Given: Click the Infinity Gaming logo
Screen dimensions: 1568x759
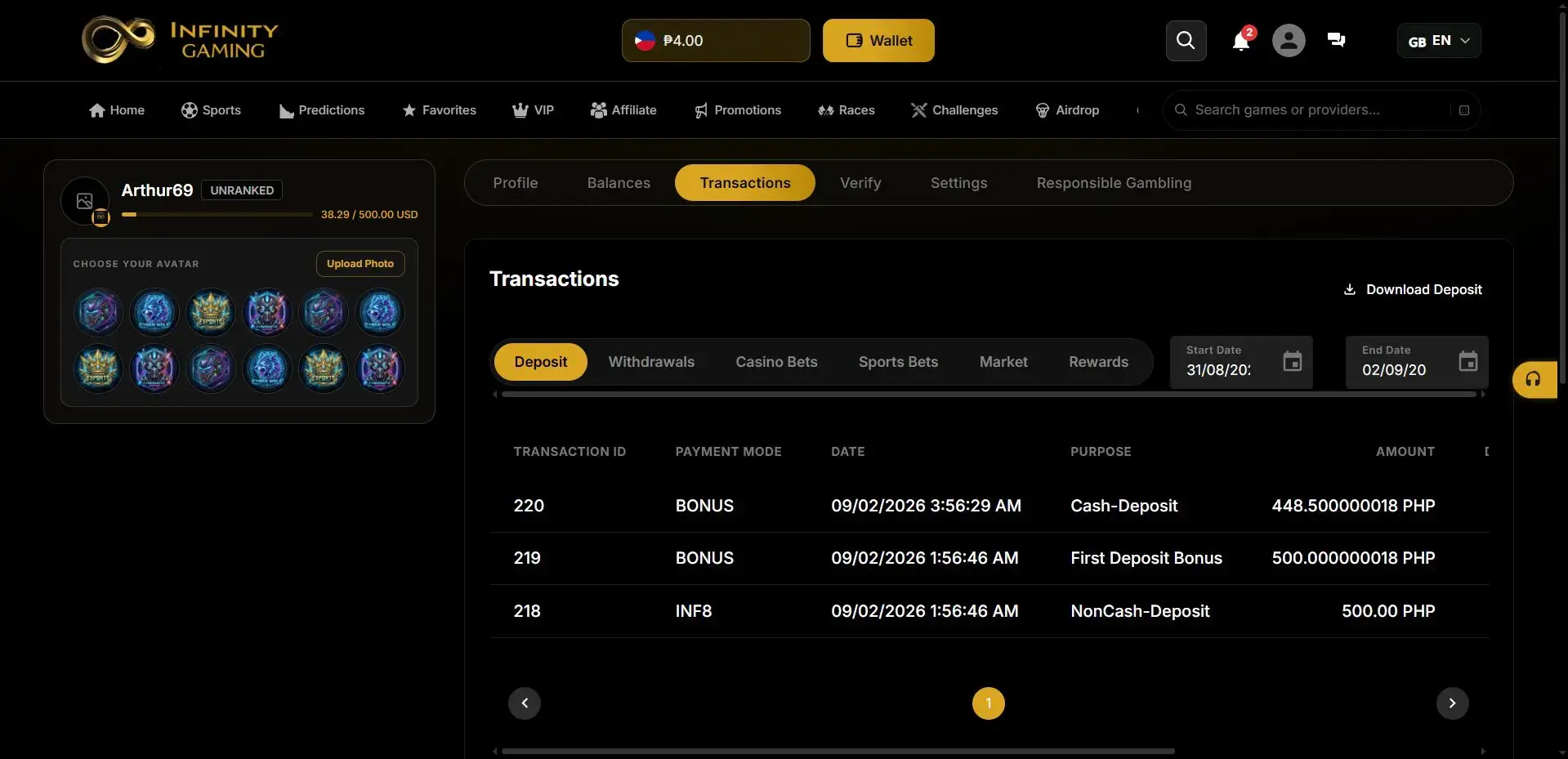Looking at the screenshot, I should 181,39.
